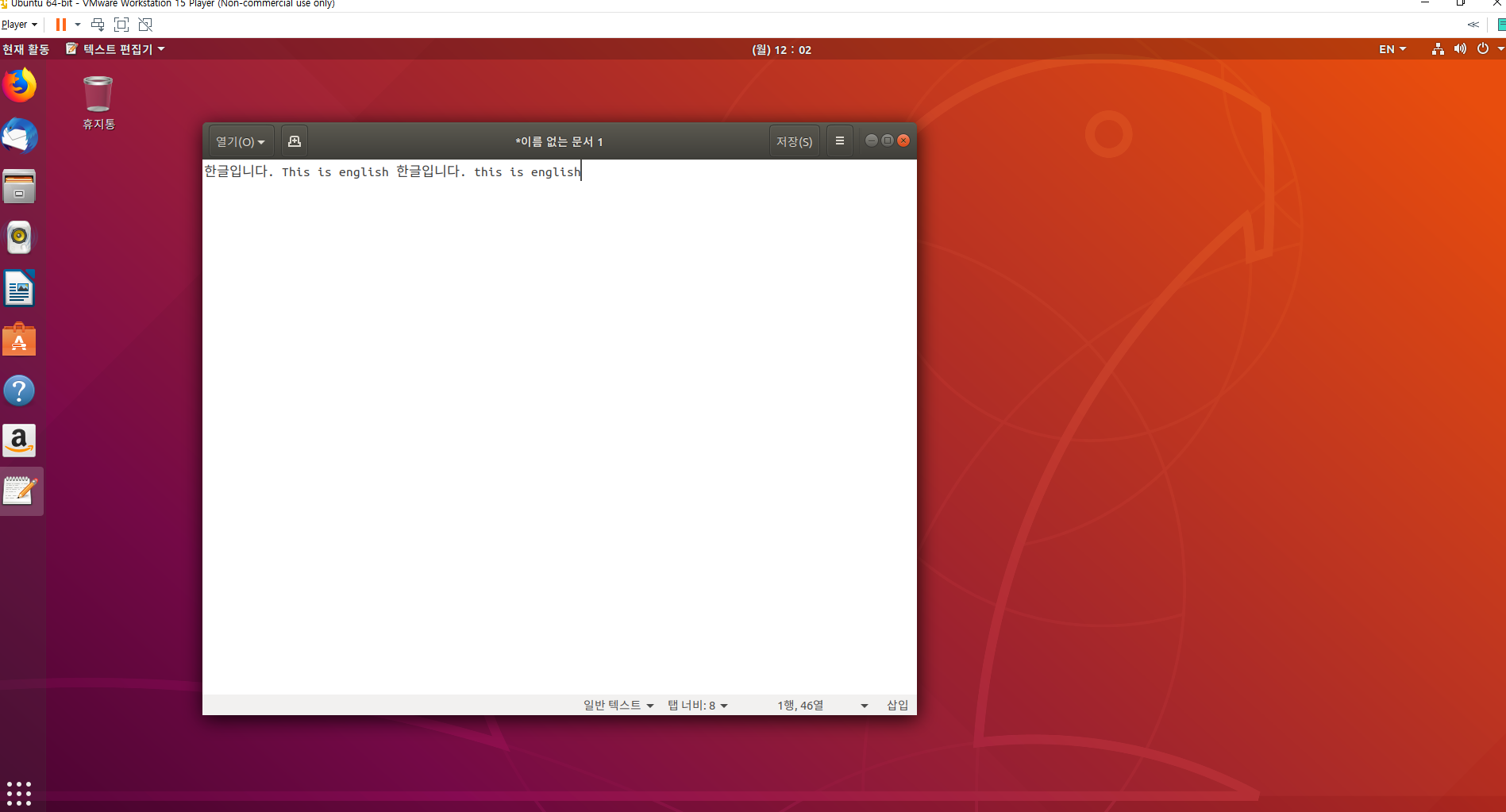Viewport: 1506px width, 812px height.
Task: Open the Files manager dock icon
Action: [19, 187]
